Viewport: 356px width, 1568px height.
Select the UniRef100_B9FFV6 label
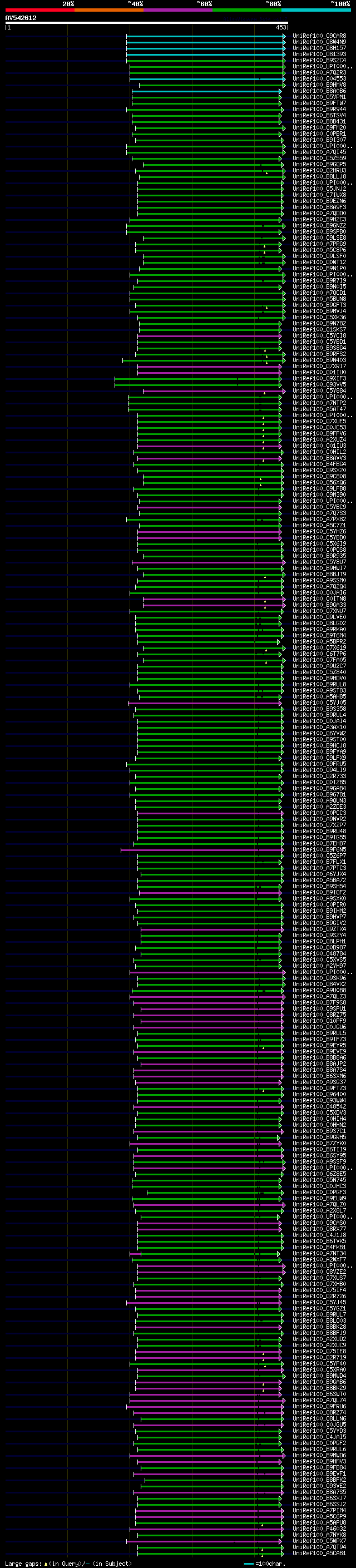coord(319,433)
